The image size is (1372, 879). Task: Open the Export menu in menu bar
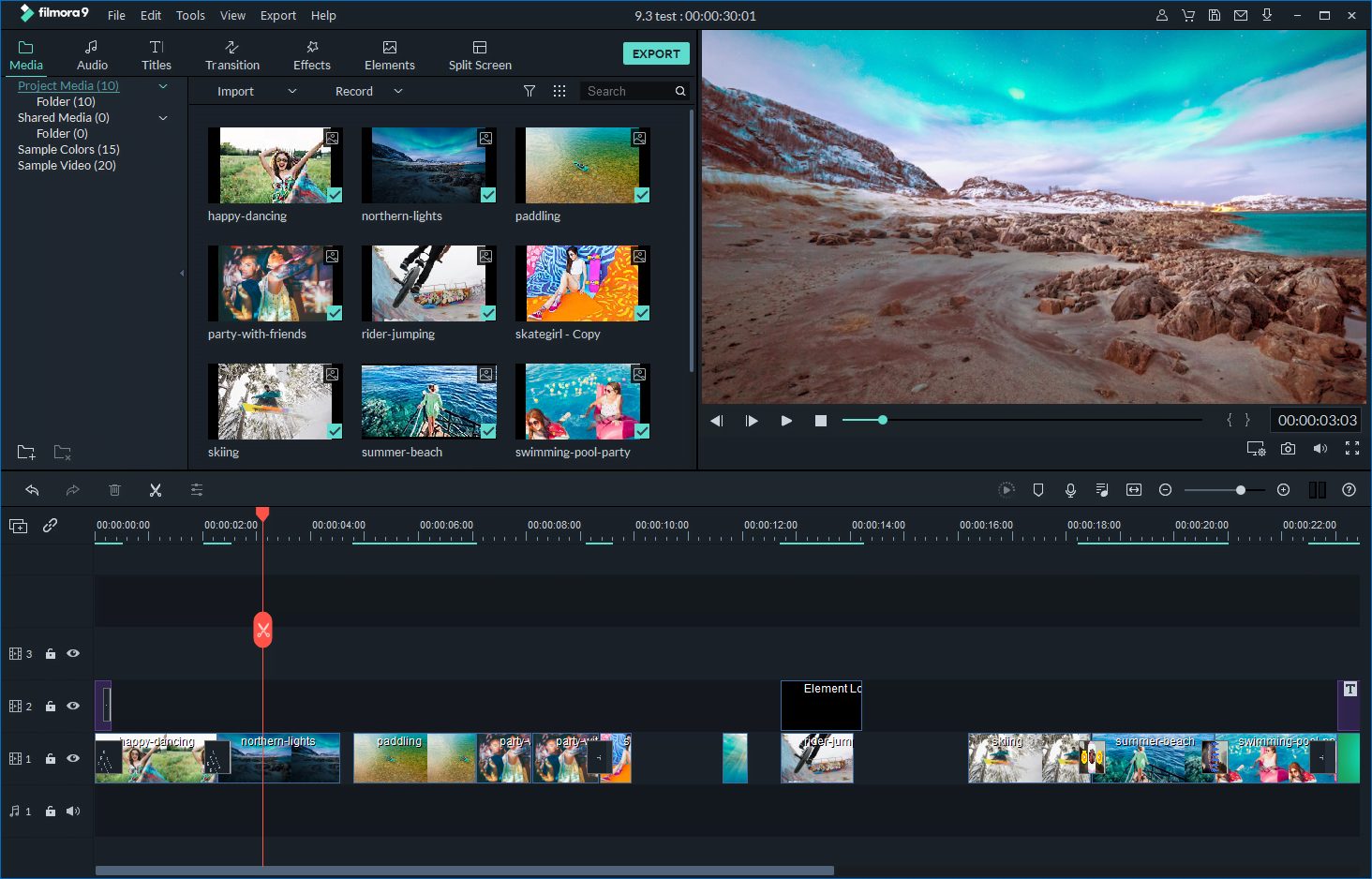[x=278, y=15]
